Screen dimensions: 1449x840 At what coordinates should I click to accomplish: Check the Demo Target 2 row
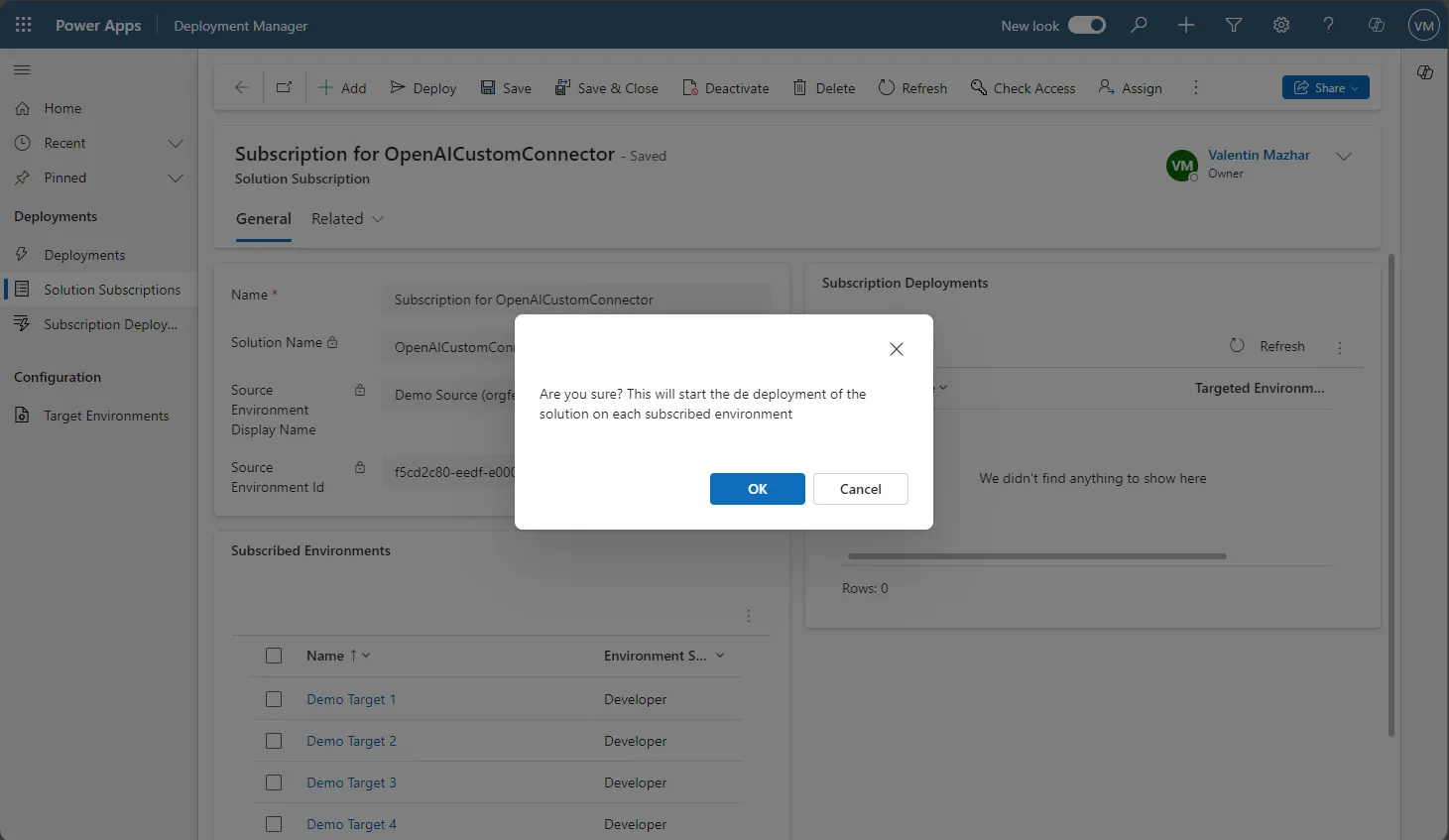click(274, 741)
